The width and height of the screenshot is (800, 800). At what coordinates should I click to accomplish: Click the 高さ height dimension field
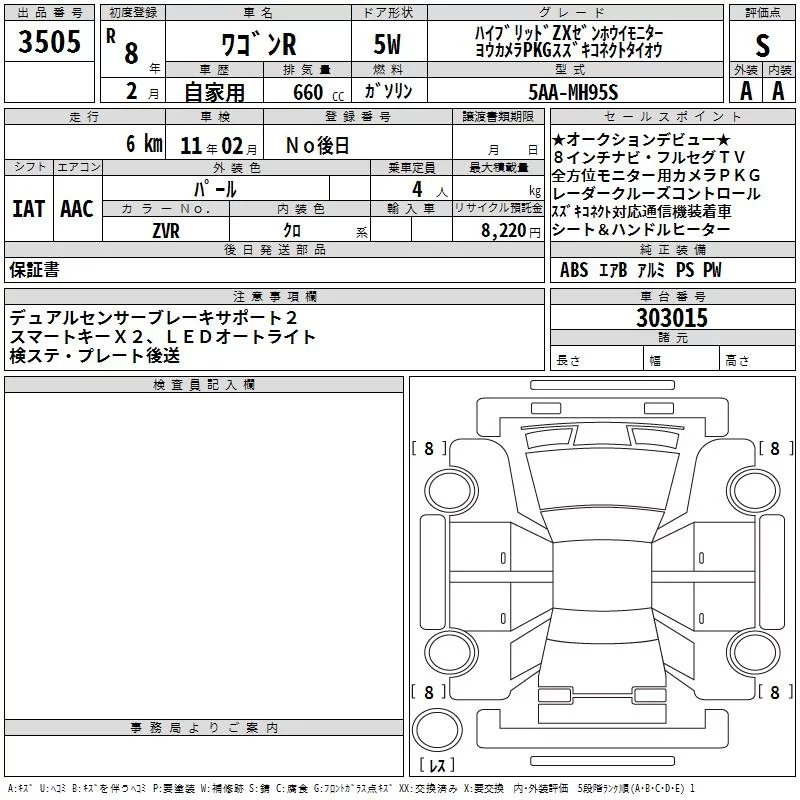[758, 359]
